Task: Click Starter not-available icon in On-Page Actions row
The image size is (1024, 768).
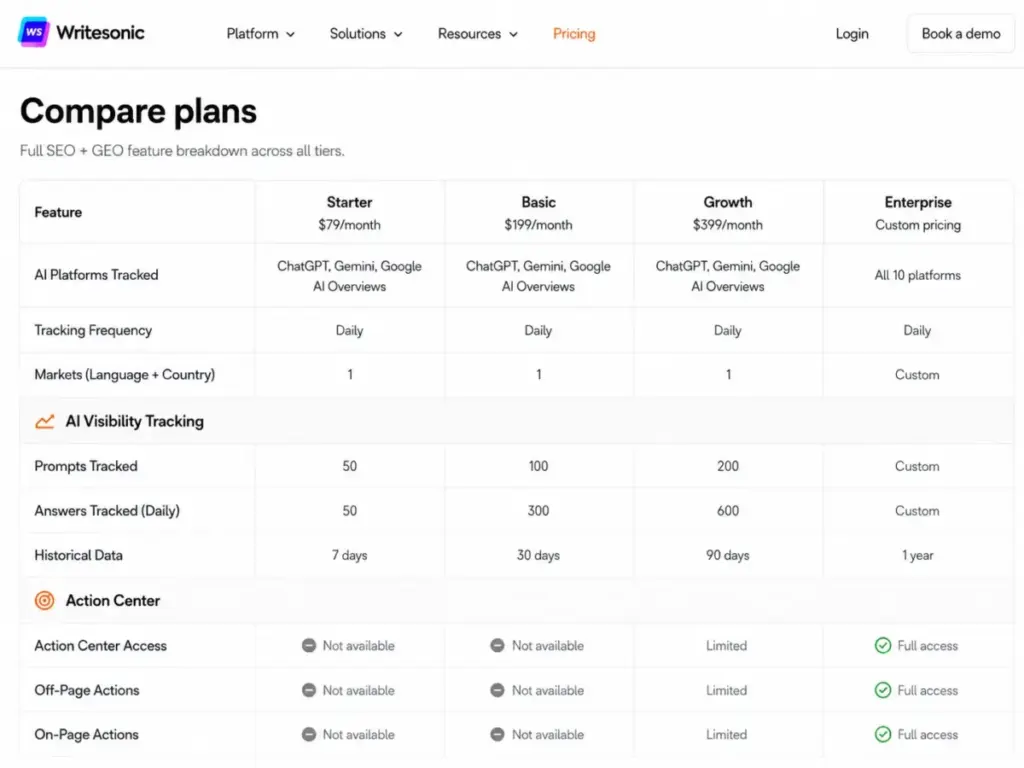Action: click(x=309, y=735)
